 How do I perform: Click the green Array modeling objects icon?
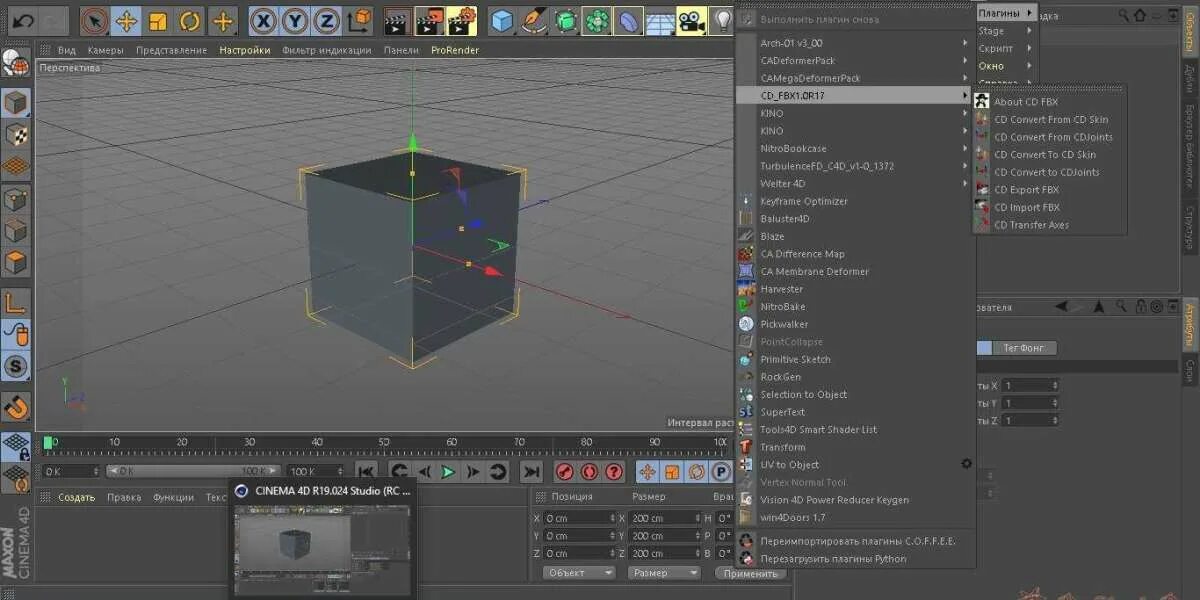click(x=598, y=20)
